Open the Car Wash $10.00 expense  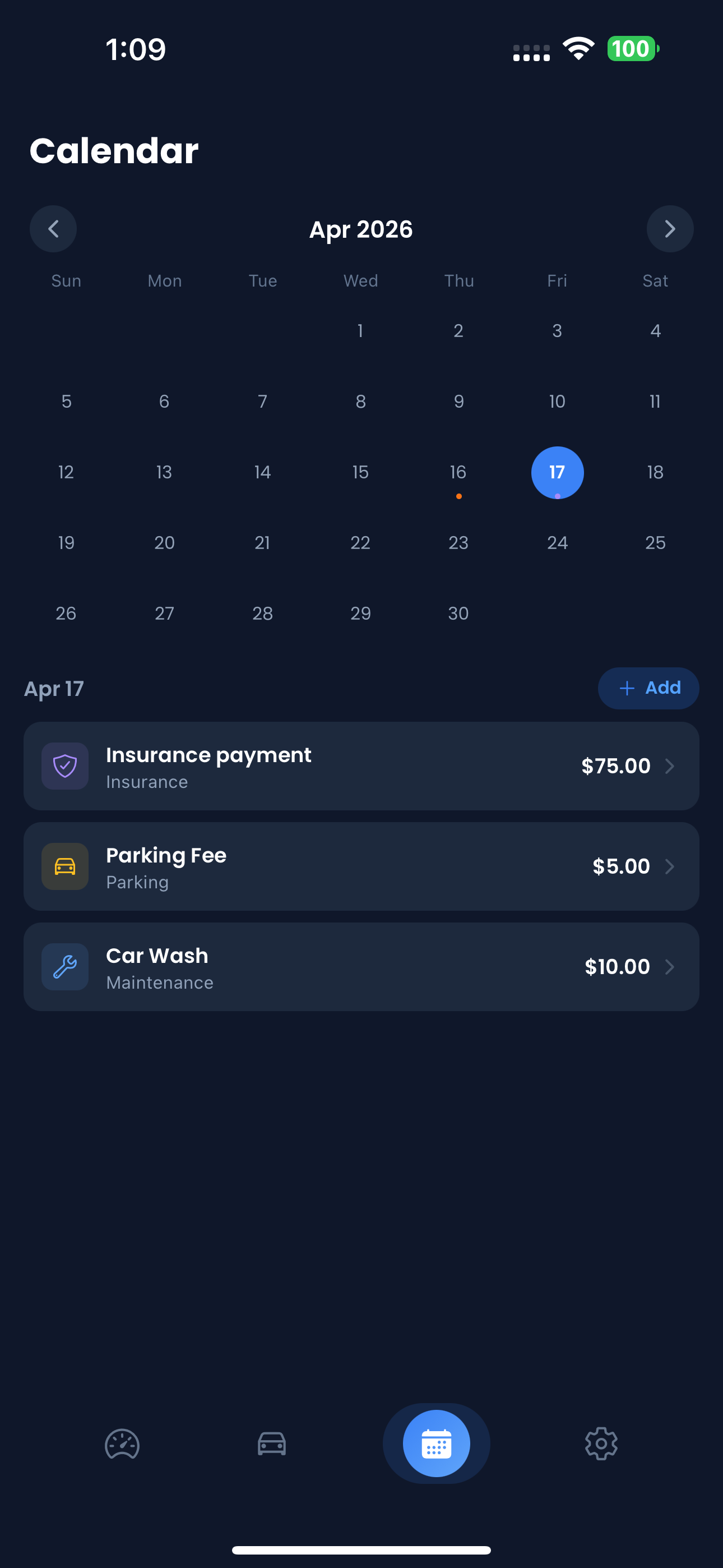pos(361,967)
